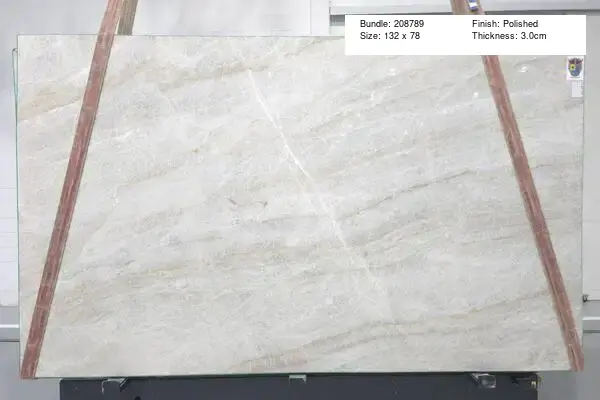Click the dark base rack below the slab
600x400 pixels.
(300, 390)
